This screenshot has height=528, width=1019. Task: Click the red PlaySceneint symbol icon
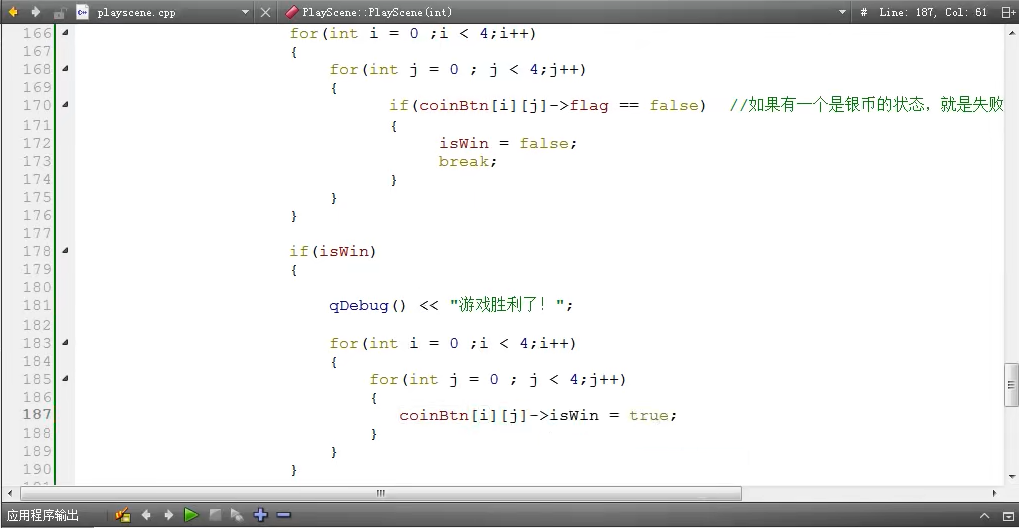coord(292,12)
